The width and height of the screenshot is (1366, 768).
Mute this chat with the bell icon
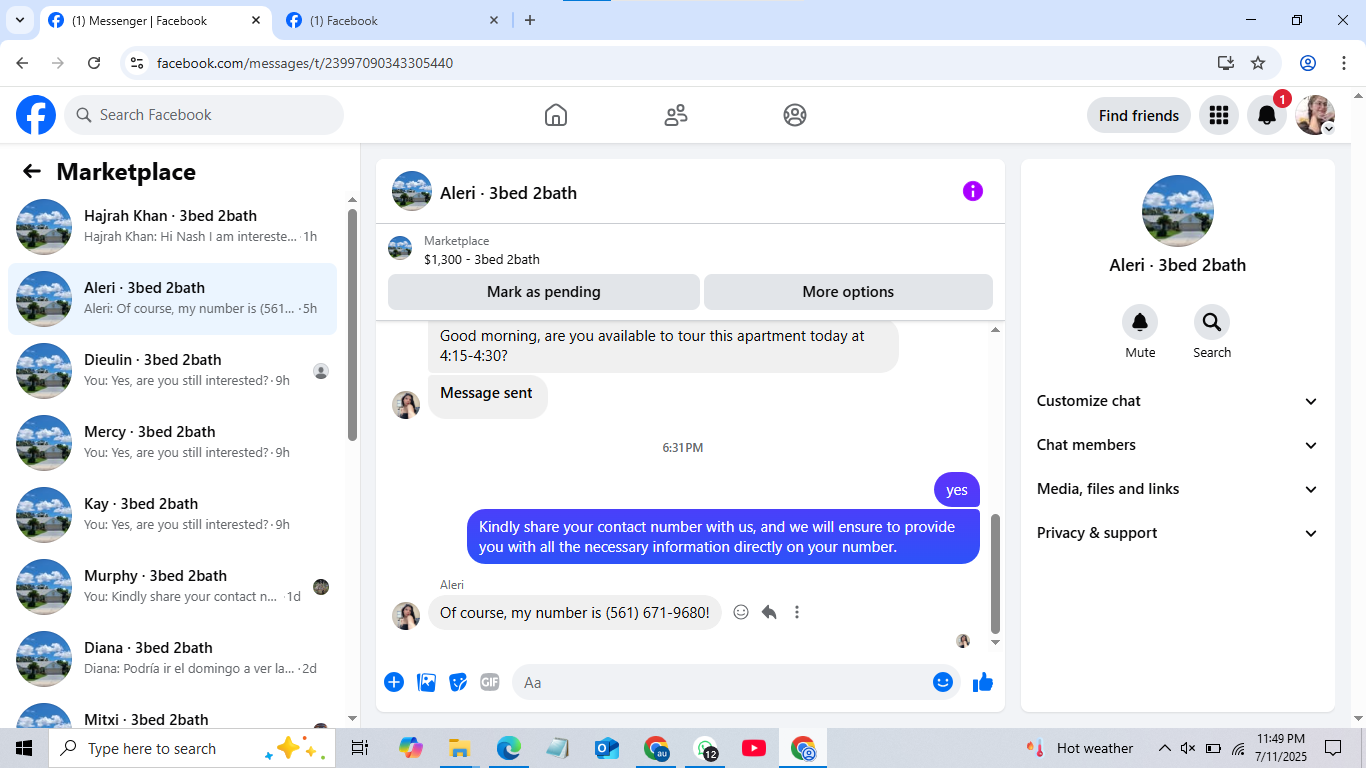(x=1140, y=322)
